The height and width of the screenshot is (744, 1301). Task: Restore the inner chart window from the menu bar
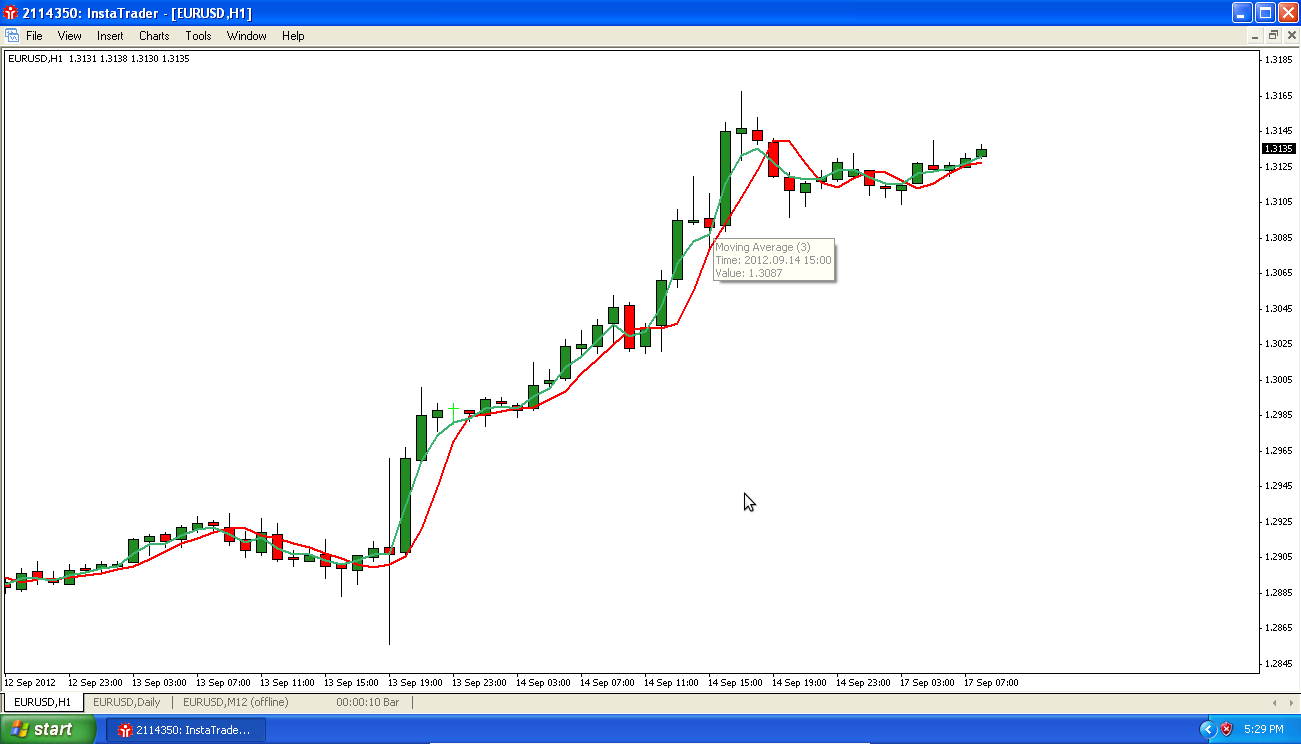(1273, 35)
